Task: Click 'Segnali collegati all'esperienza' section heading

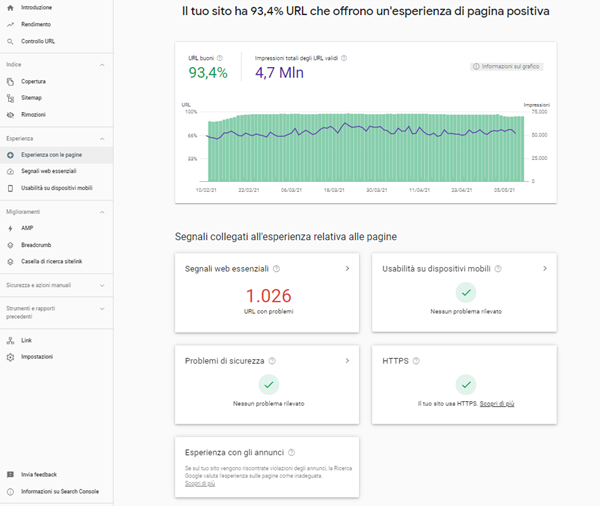Action: 286,237
